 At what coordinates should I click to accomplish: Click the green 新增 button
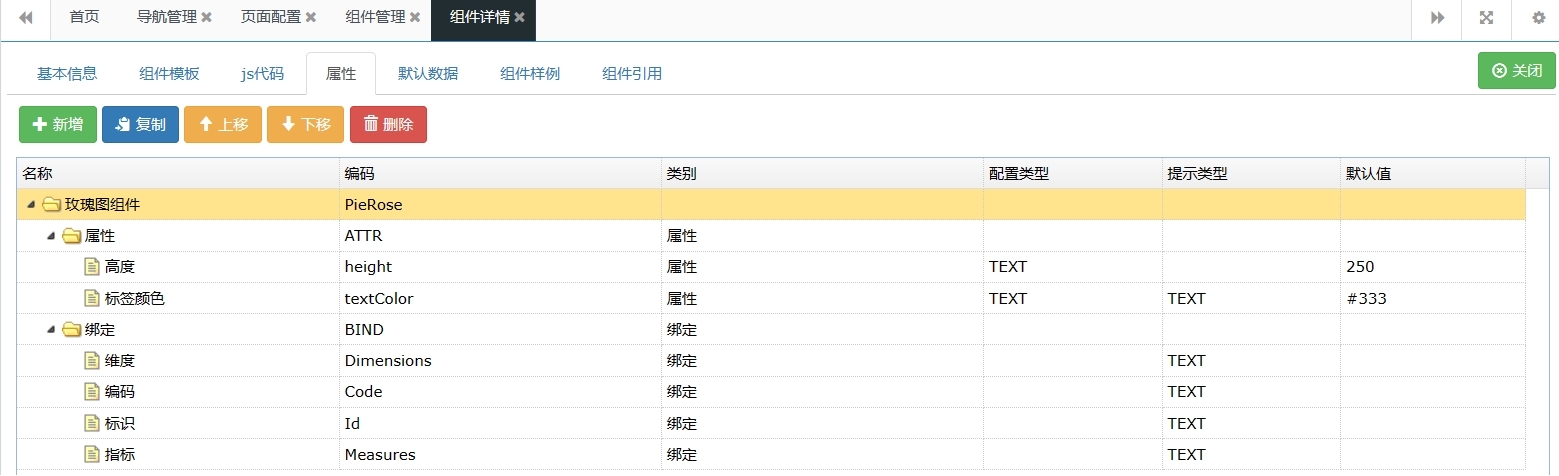pyautogui.click(x=58, y=124)
